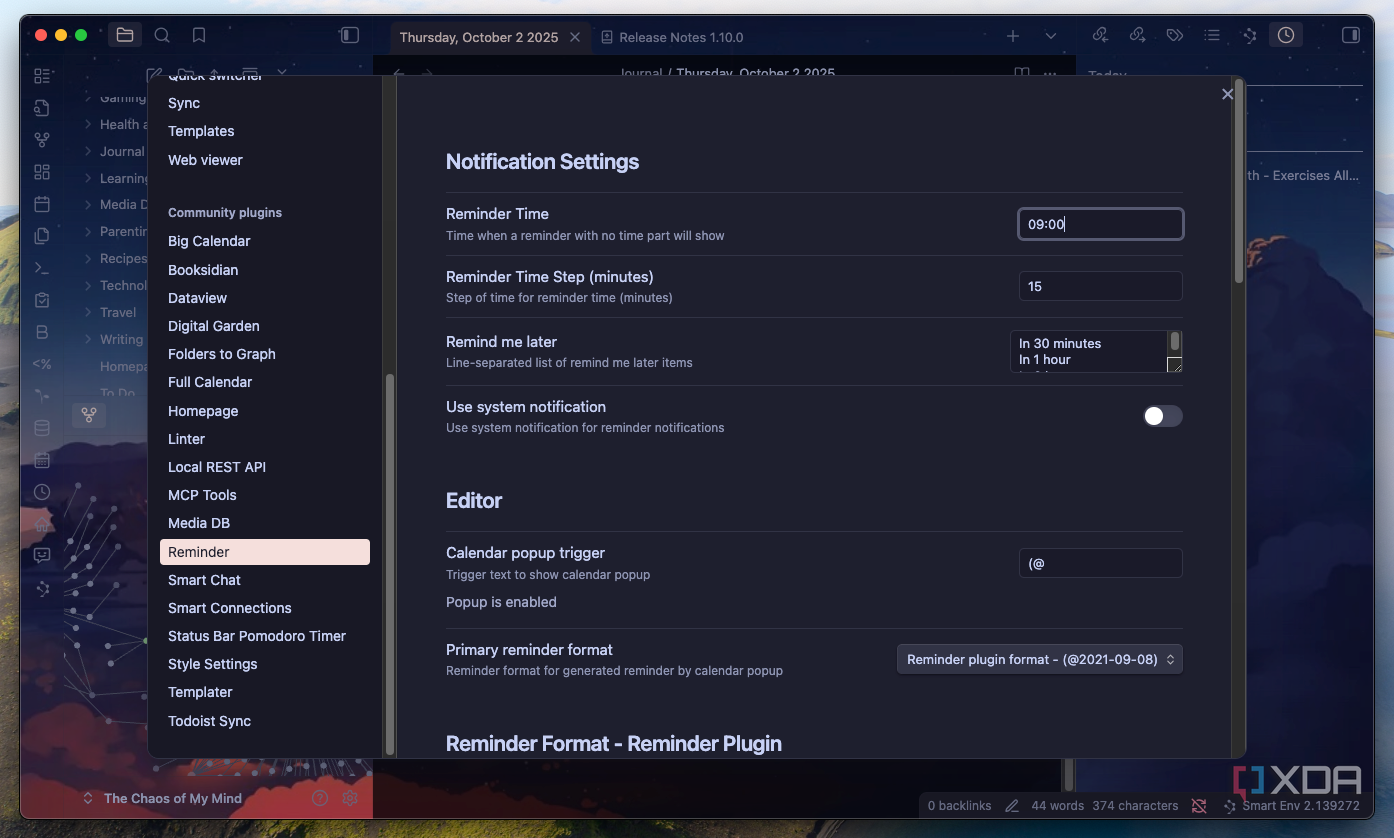Viewport: 1394px width, 838px height.
Task: Toggle the right sidebar panel button
Action: coord(1350,35)
